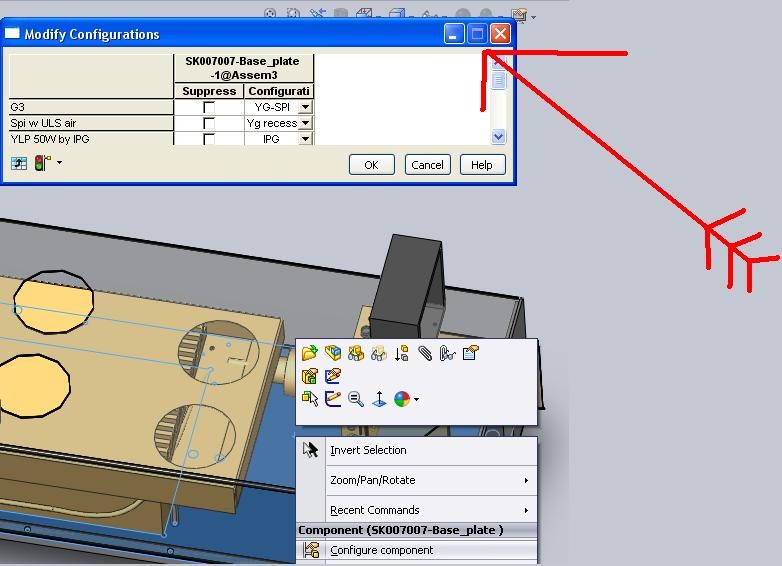
Task: Click the Component (SK007007-Base_plate) menu header
Action: (417, 530)
